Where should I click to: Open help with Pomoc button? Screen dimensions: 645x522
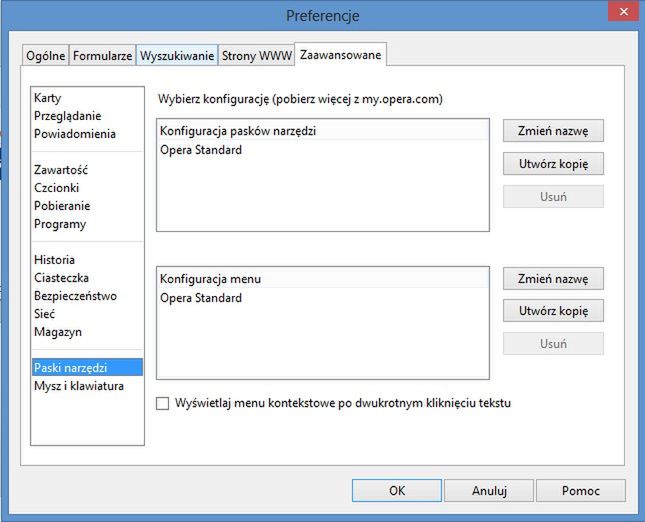point(581,490)
